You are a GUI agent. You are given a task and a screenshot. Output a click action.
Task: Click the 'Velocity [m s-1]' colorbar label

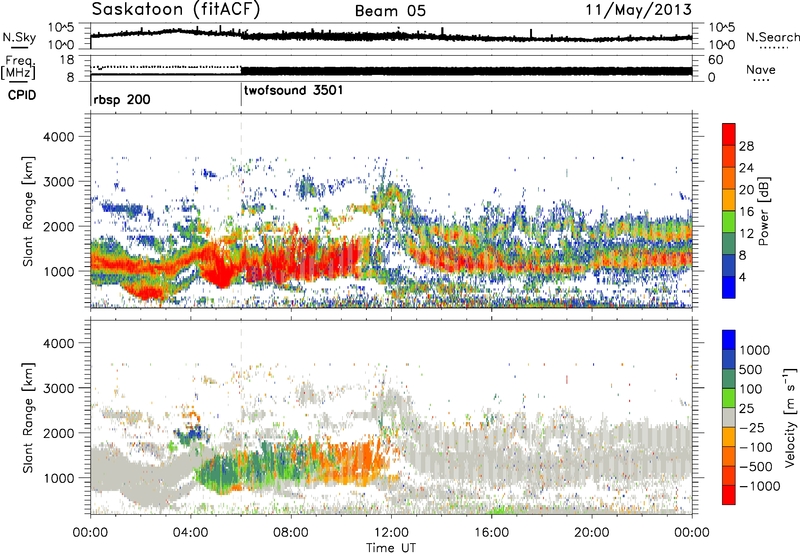(791, 417)
